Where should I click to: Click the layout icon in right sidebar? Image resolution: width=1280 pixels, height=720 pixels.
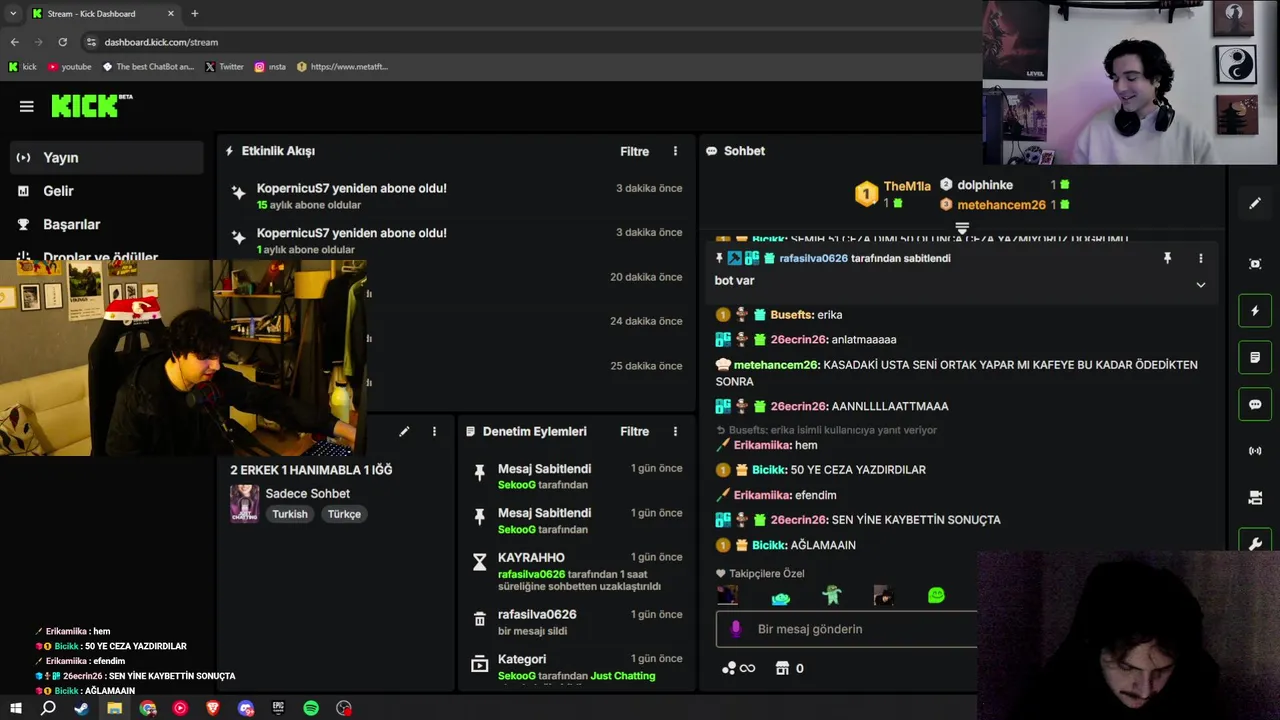pos(1255,498)
